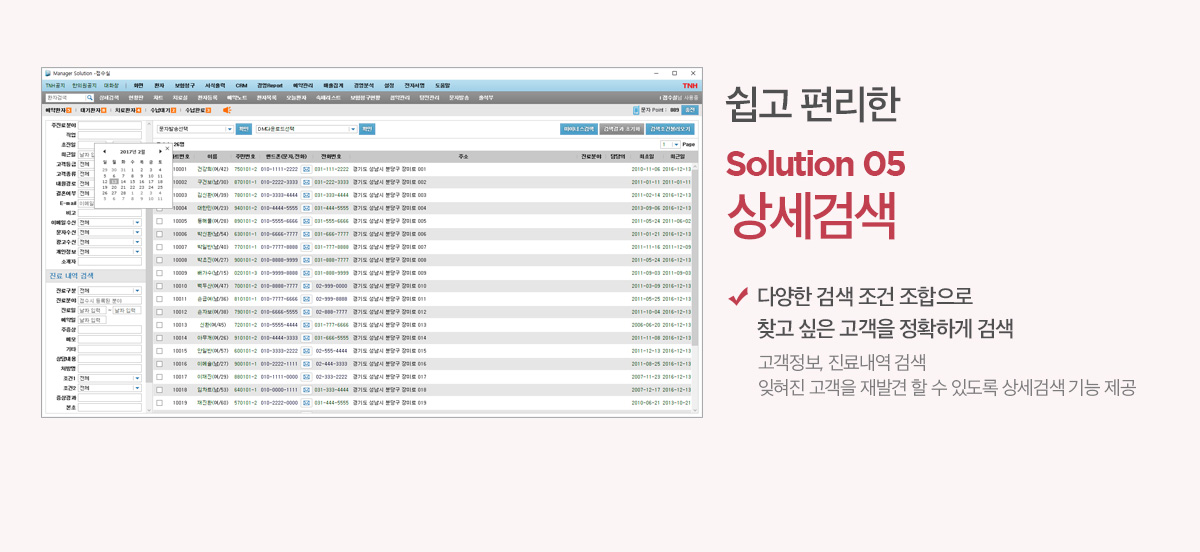
Task: Click the SMS envelope icon in row 10013
Action: click(307, 325)
